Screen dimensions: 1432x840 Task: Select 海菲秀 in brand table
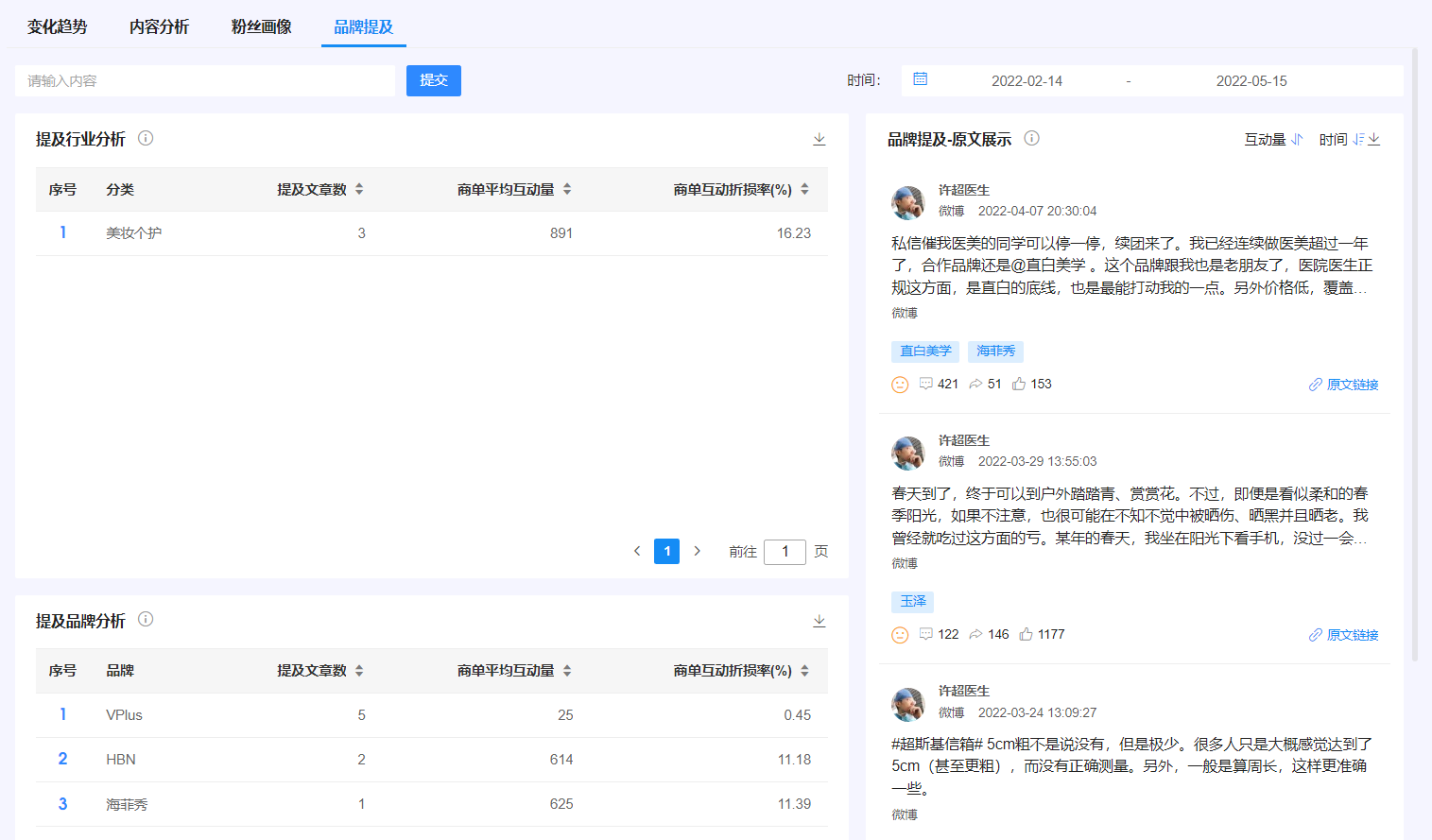coord(127,804)
